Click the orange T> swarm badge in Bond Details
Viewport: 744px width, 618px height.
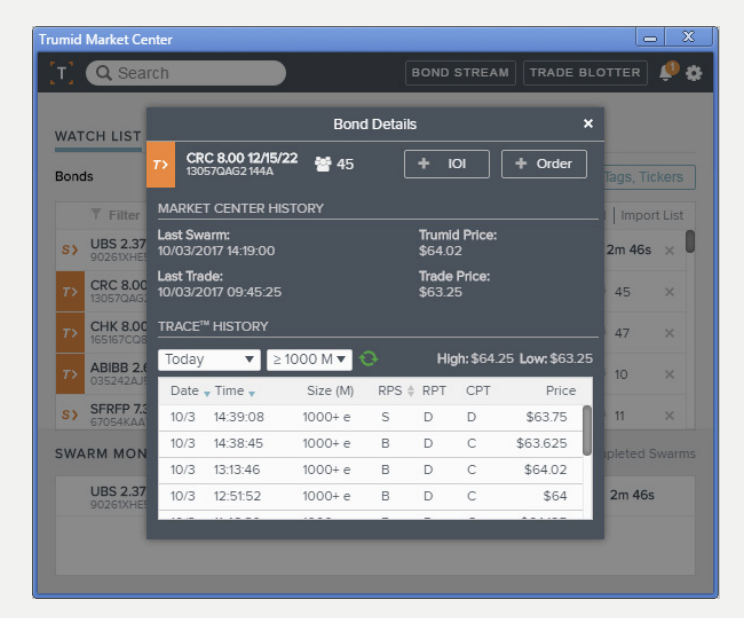click(160, 164)
